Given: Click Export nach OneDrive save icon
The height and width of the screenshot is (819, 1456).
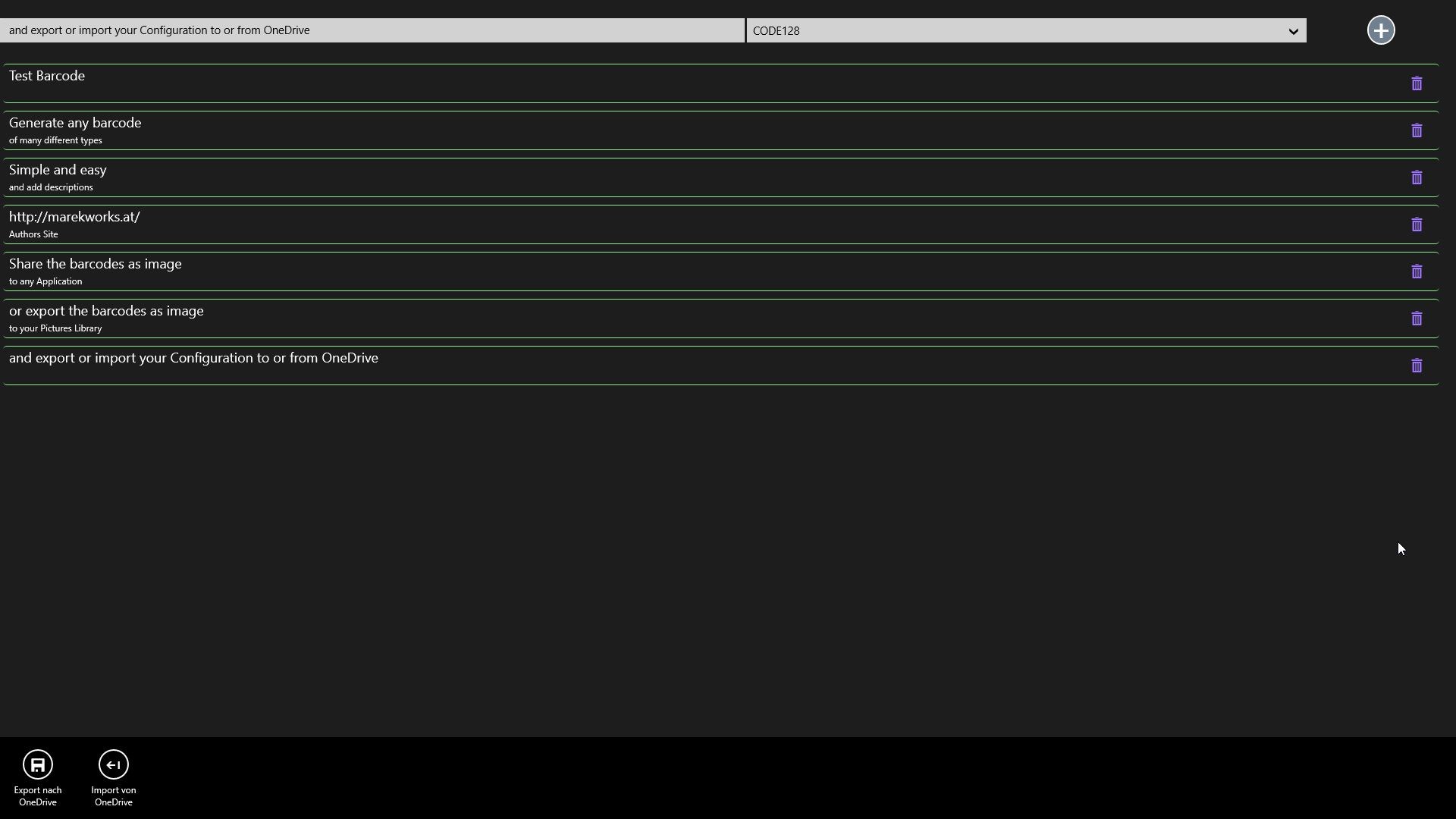Looking at the screenshot, I should pyautogui.click(x=37, y=764).
